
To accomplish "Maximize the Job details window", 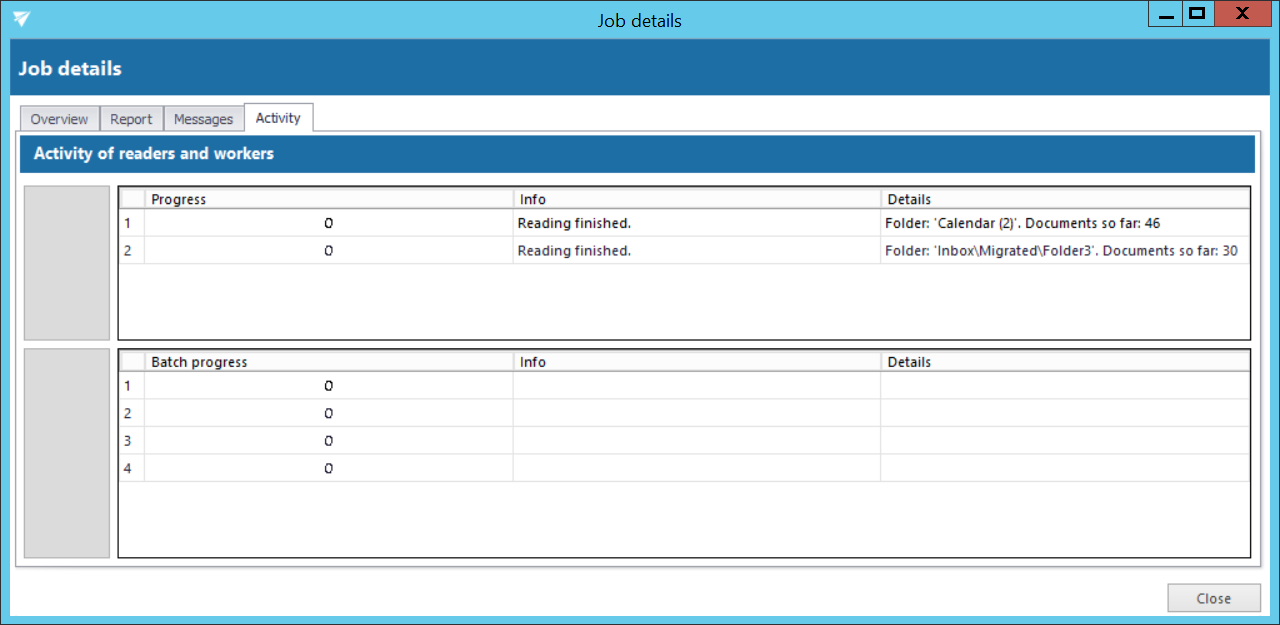I will coord(1196,14).
